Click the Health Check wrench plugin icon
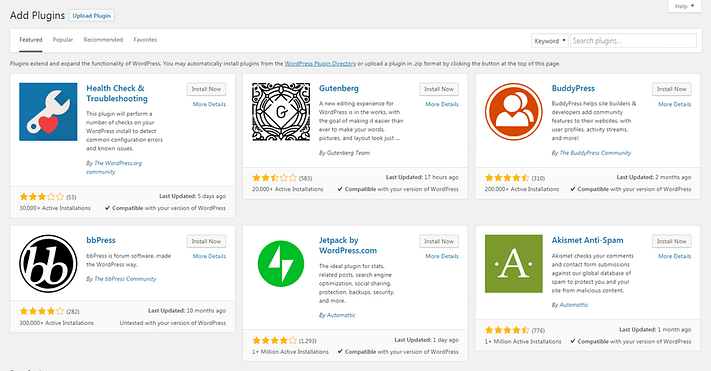Image resolution: width=711 pixels, height=371 pixels. click(48, 112)
